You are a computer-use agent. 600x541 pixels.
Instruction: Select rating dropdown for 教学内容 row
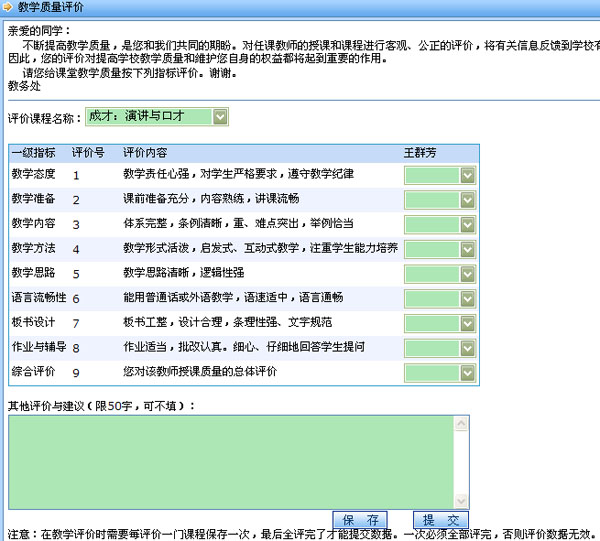click(x=439, y=224)
